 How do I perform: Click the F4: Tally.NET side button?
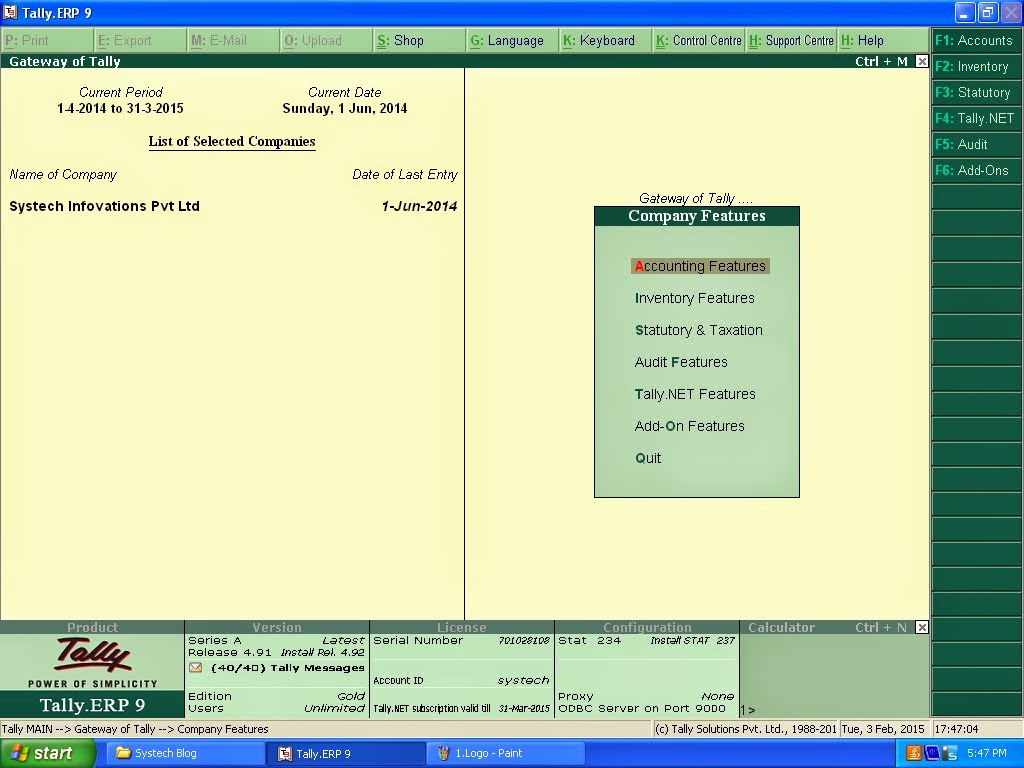(x=976, y=118)
